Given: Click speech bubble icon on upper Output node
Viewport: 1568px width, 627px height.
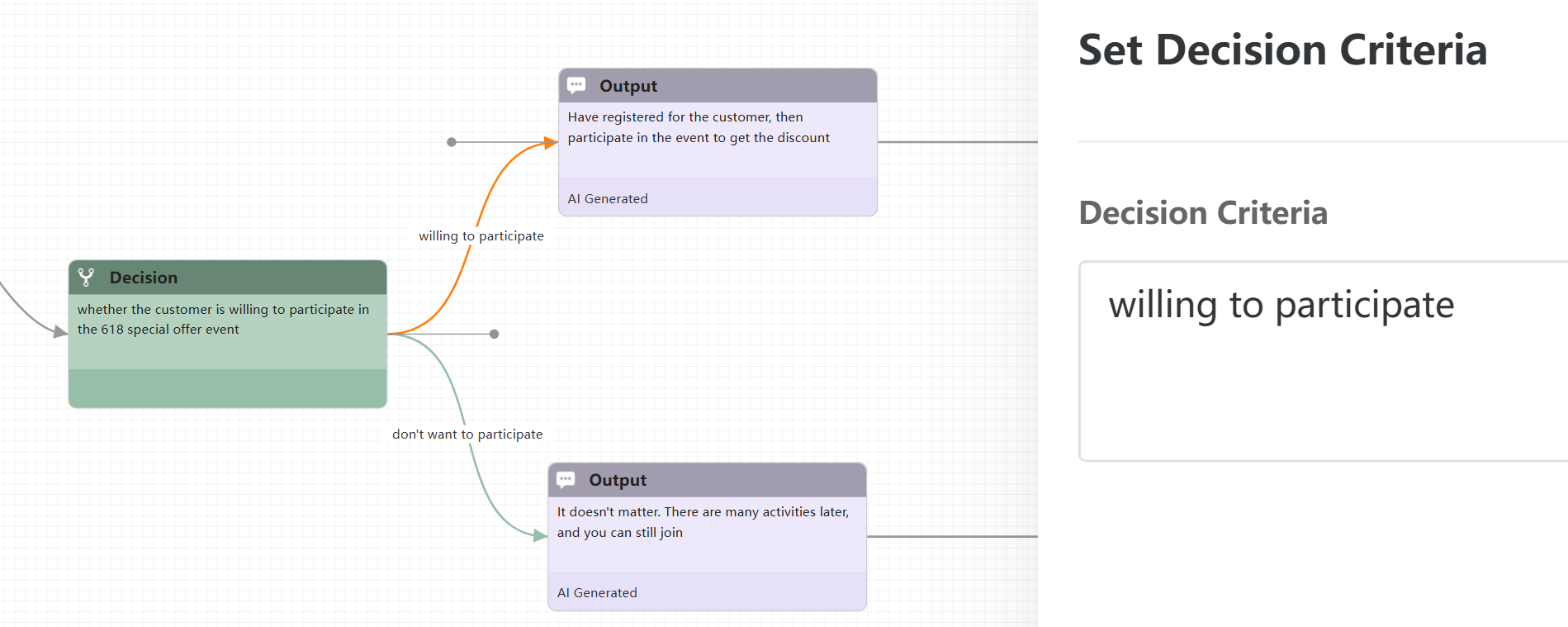Looking at the screenshot, I should 576,85.
